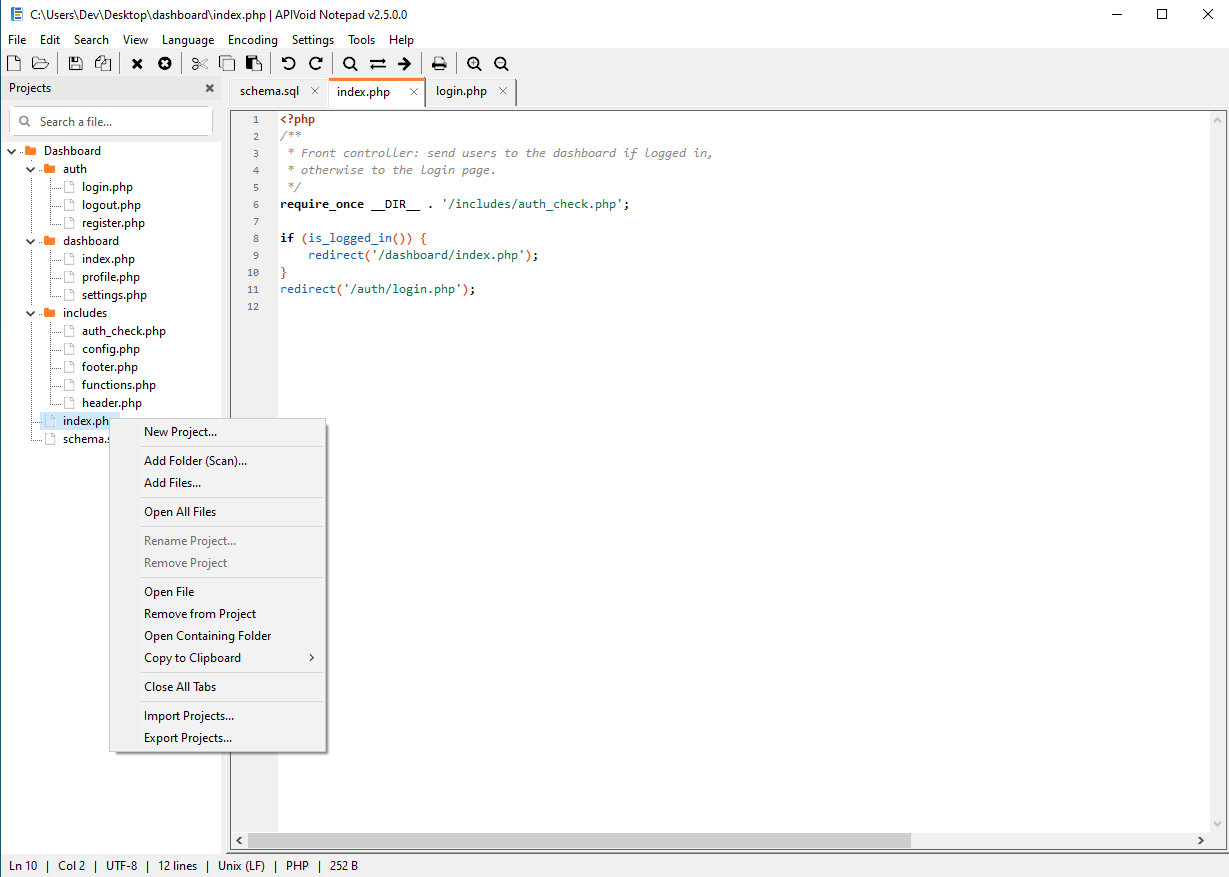Image resolution: width=1229 pixels, height=877 pixels.
Task: Switch to the schema.sql tab
Action: (x=269, y=91)
